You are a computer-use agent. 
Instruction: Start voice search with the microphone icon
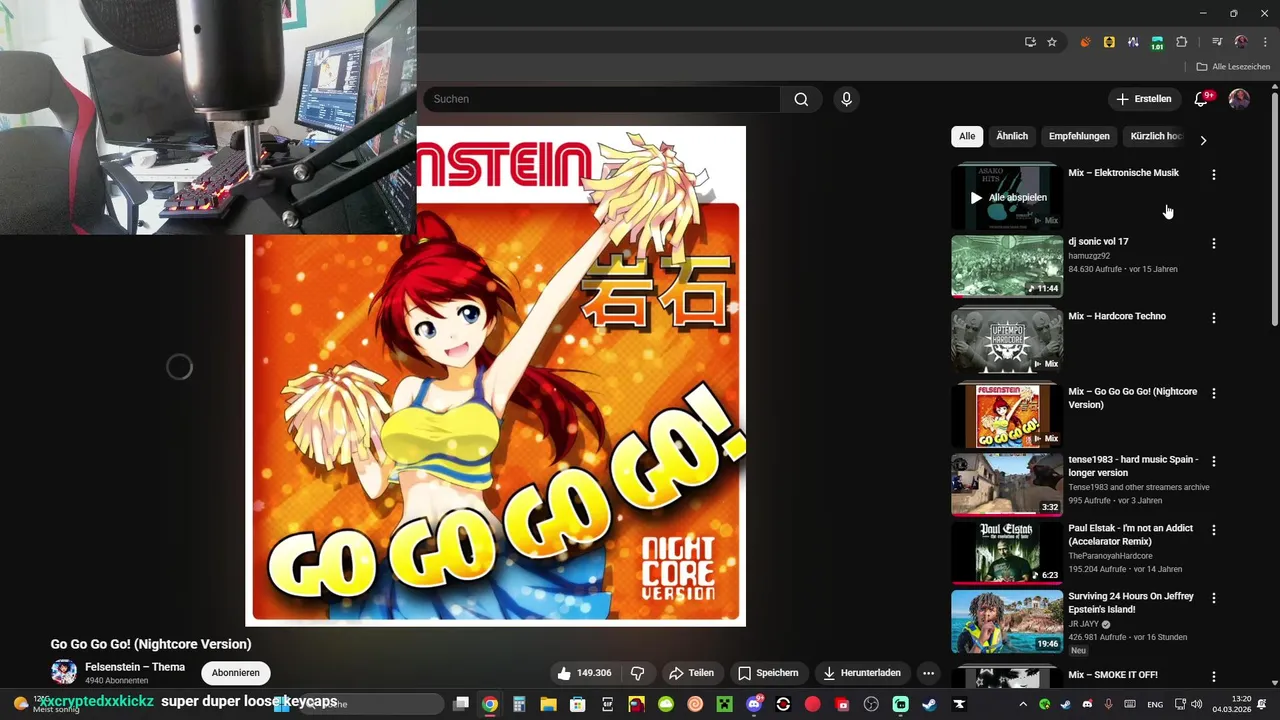coord(846,99)
